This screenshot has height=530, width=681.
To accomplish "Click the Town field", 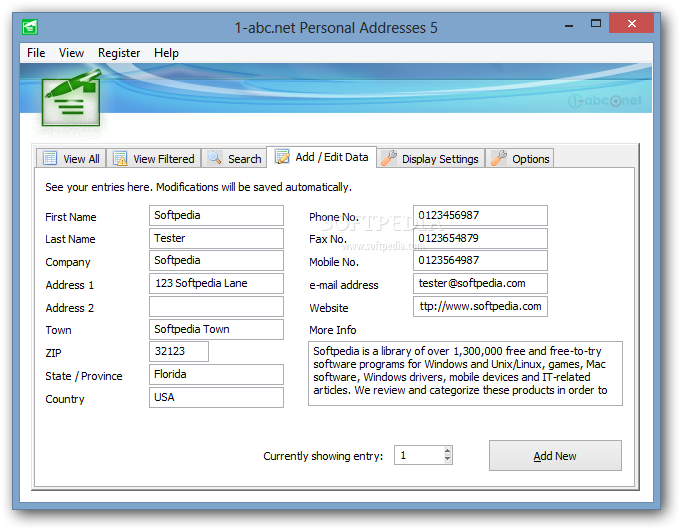I will click(x=216, y=329).
